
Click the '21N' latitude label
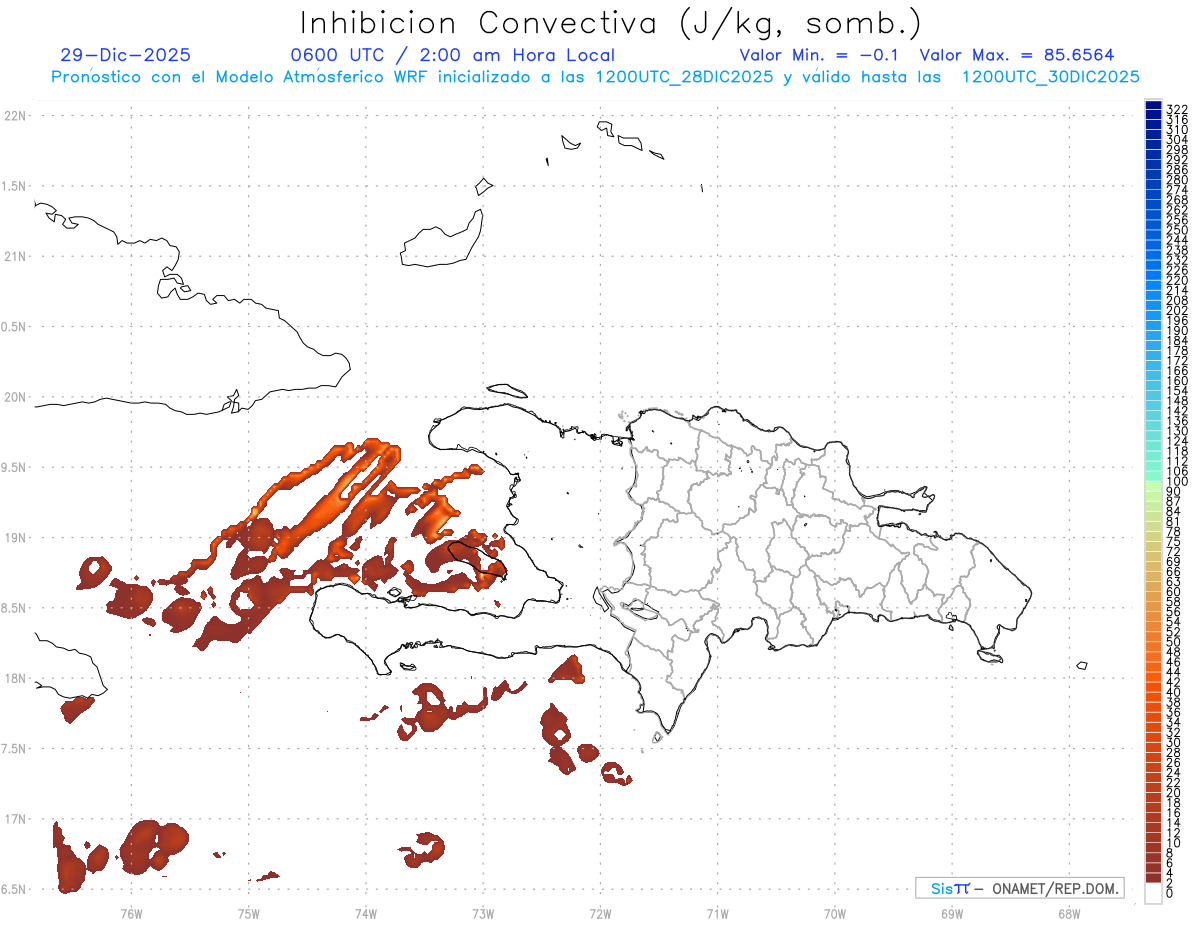pyautogui.click(x=15, y=257)
